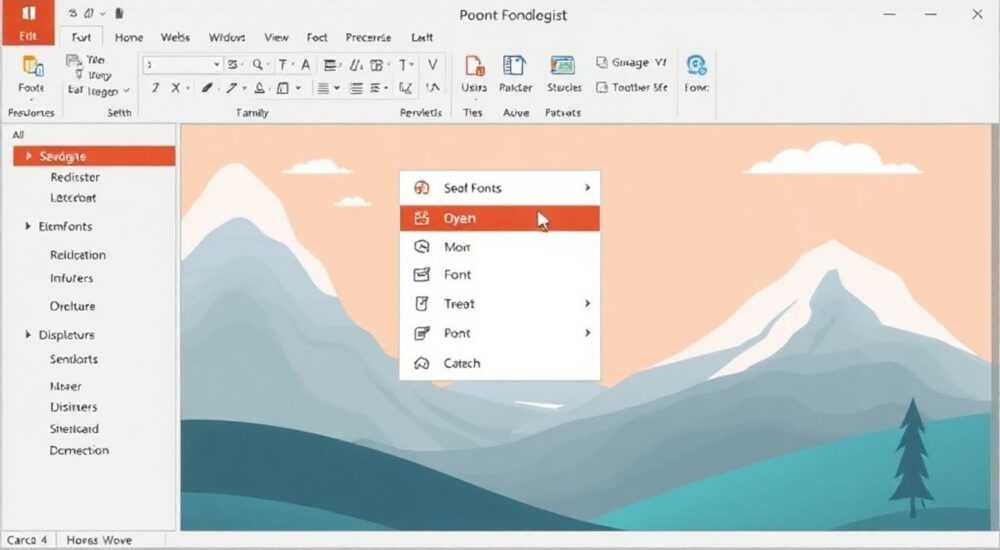Select the black highlighter marker icon
This screenshot has width=1000, height=550.
click(x=207, y=87)
